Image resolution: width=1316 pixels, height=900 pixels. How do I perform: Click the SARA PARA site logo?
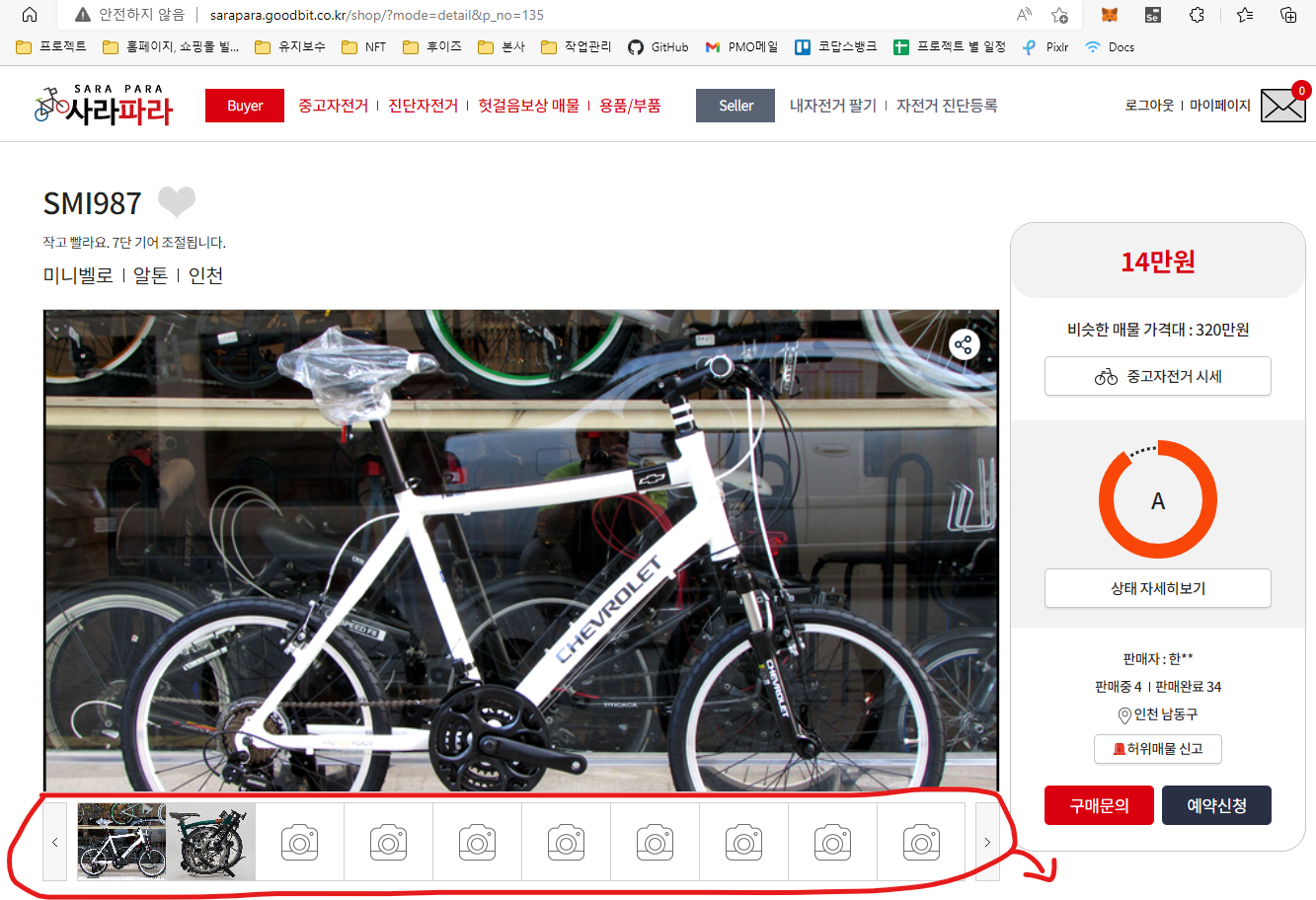[103, 106]
